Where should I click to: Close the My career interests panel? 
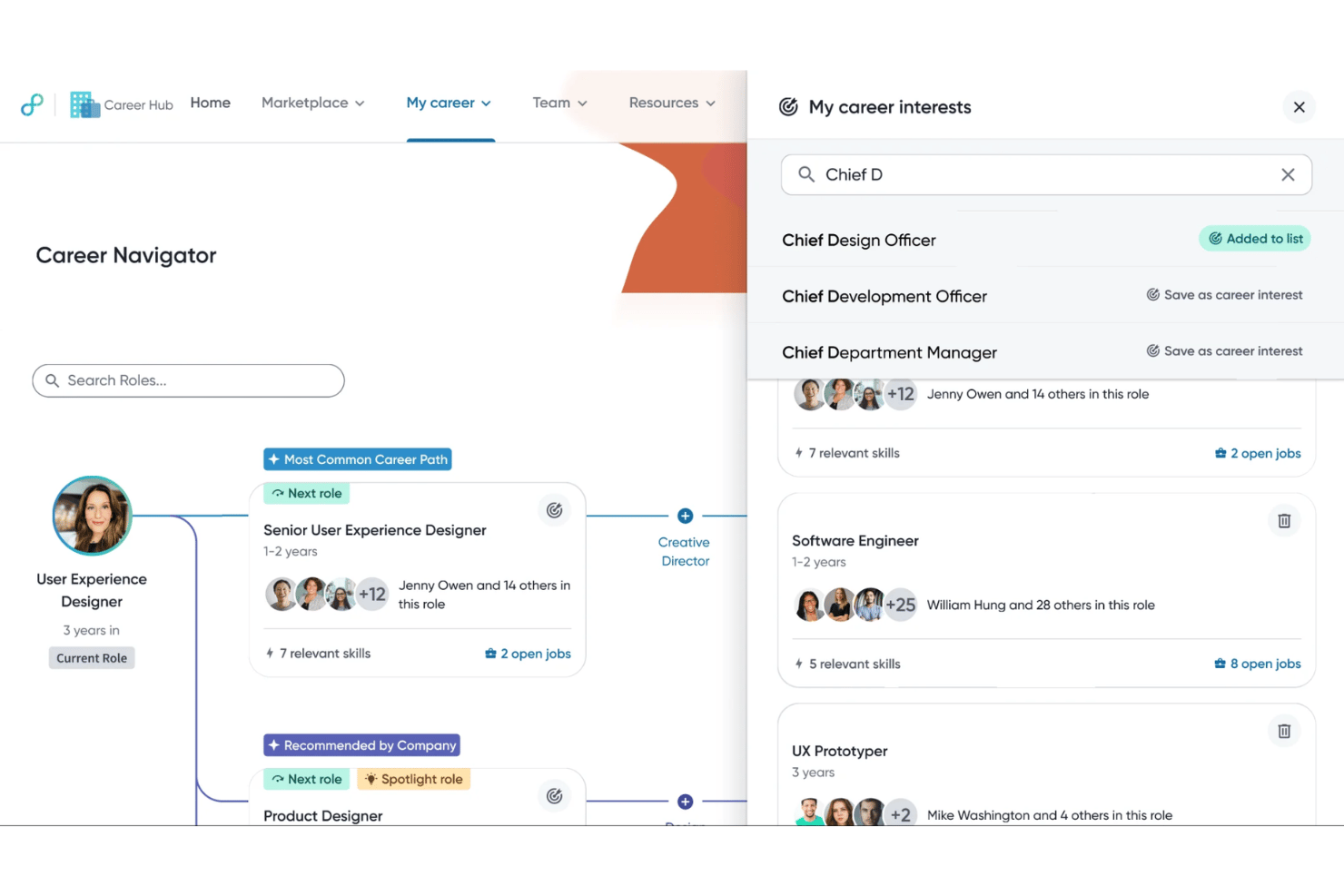click(1299, 107)
